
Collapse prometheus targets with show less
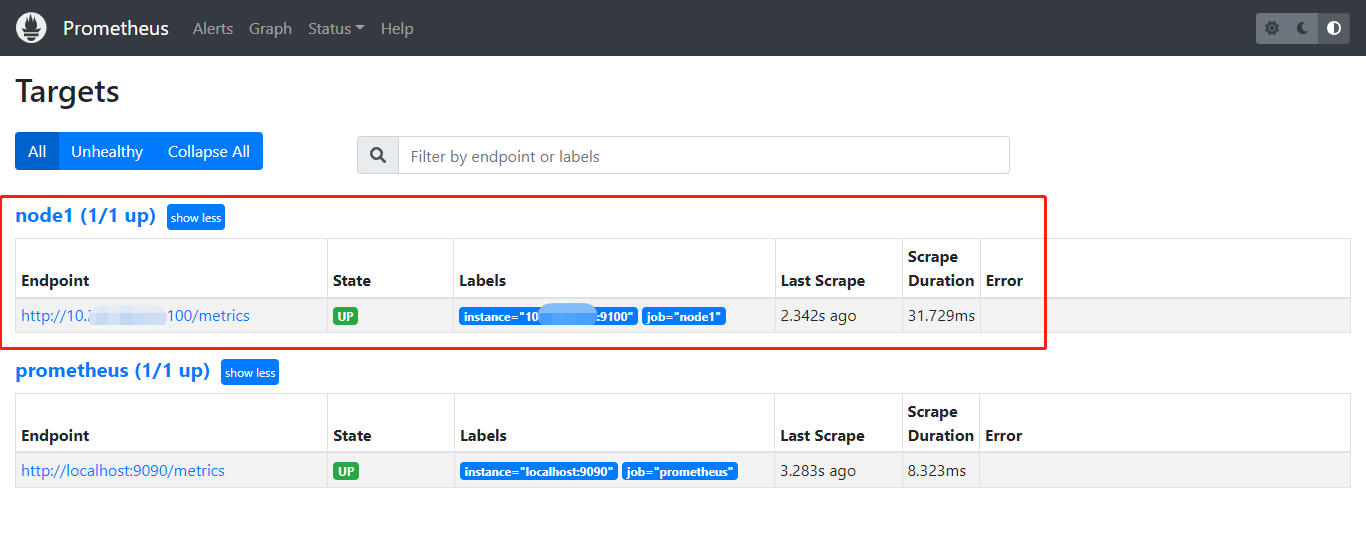coord(250,372)
